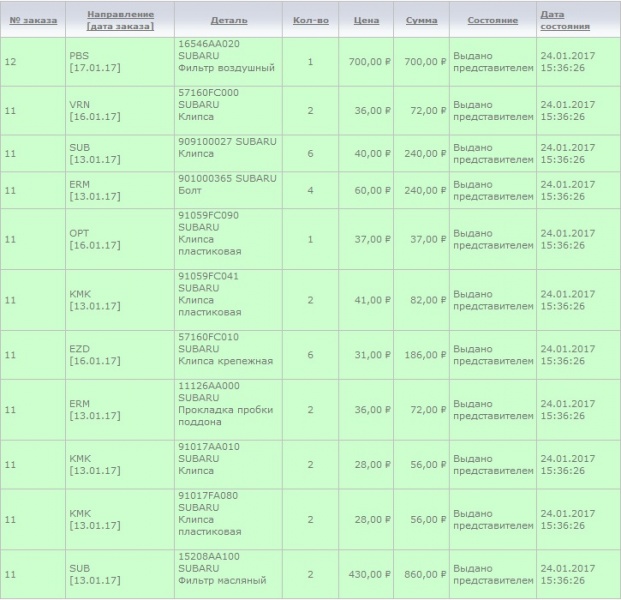Screen dimensions: 621x600
Task: Click the 860,00 ₽ sum cell
Action: pyautogui.click(x=427, y=575)
